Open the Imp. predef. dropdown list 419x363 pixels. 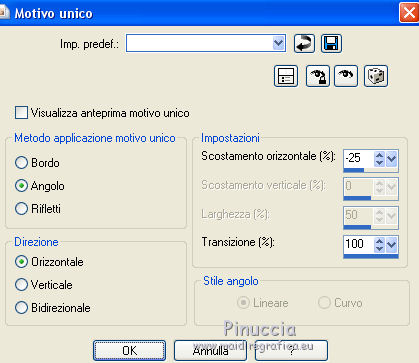pyautogui.click(x=278, y=43)
